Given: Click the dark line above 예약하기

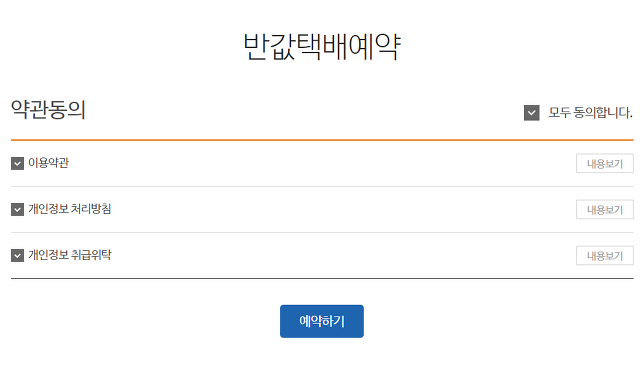Looking at the screenshot, I should pyautogui.click(x=322, y=278).
